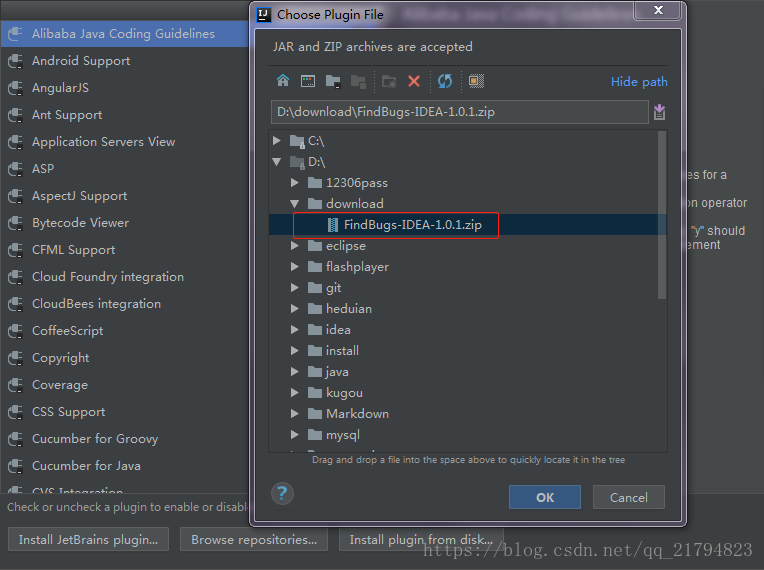Click the FindBugs zip archive icon
764x570 pixels.
tap(333, 225)
